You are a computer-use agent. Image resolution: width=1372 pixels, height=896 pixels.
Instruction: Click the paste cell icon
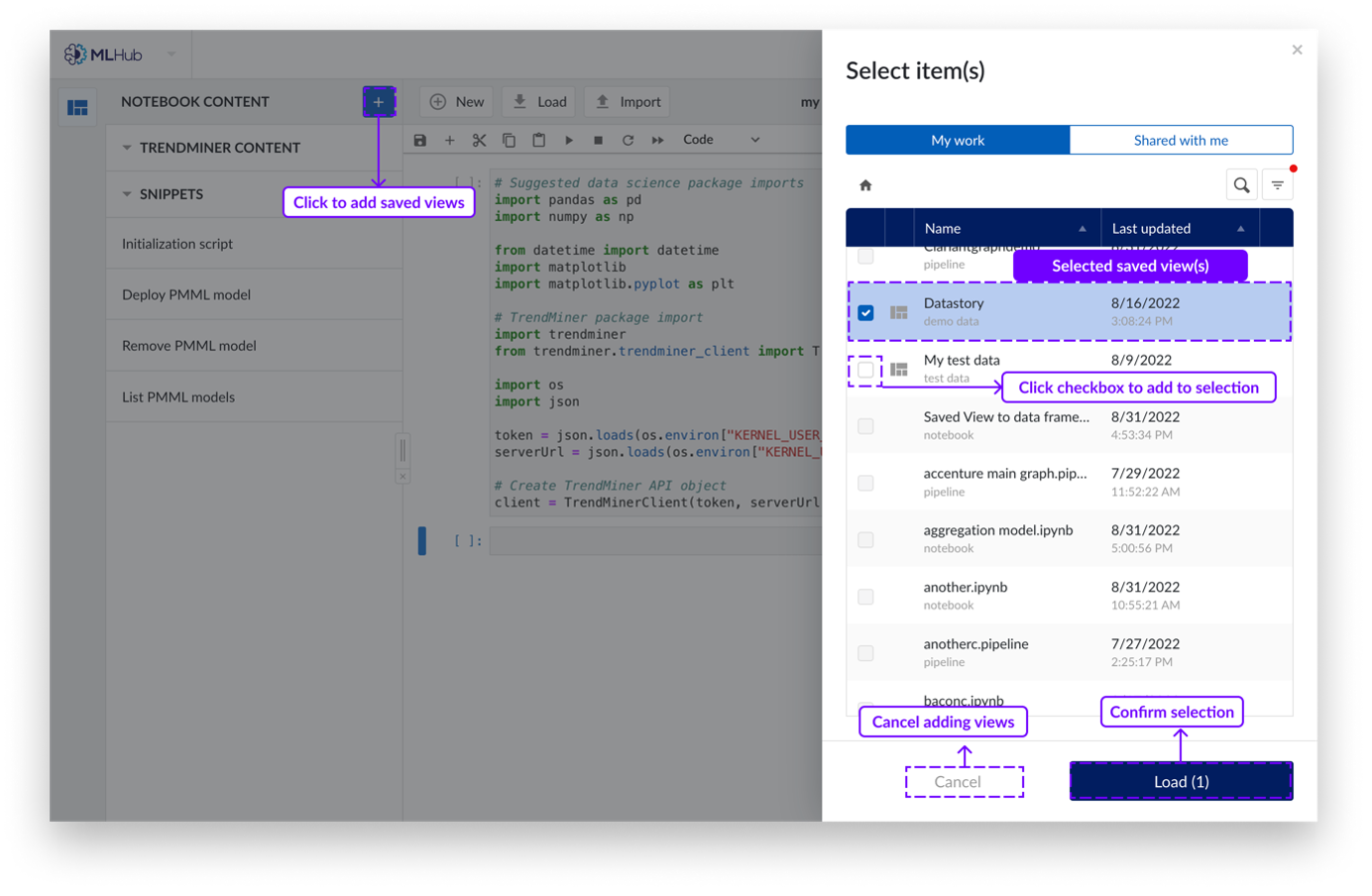tap(538, 141)
